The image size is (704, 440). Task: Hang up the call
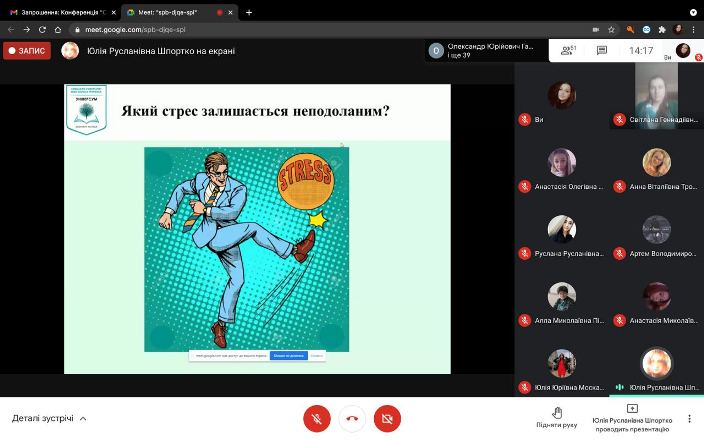pos(352,418)
